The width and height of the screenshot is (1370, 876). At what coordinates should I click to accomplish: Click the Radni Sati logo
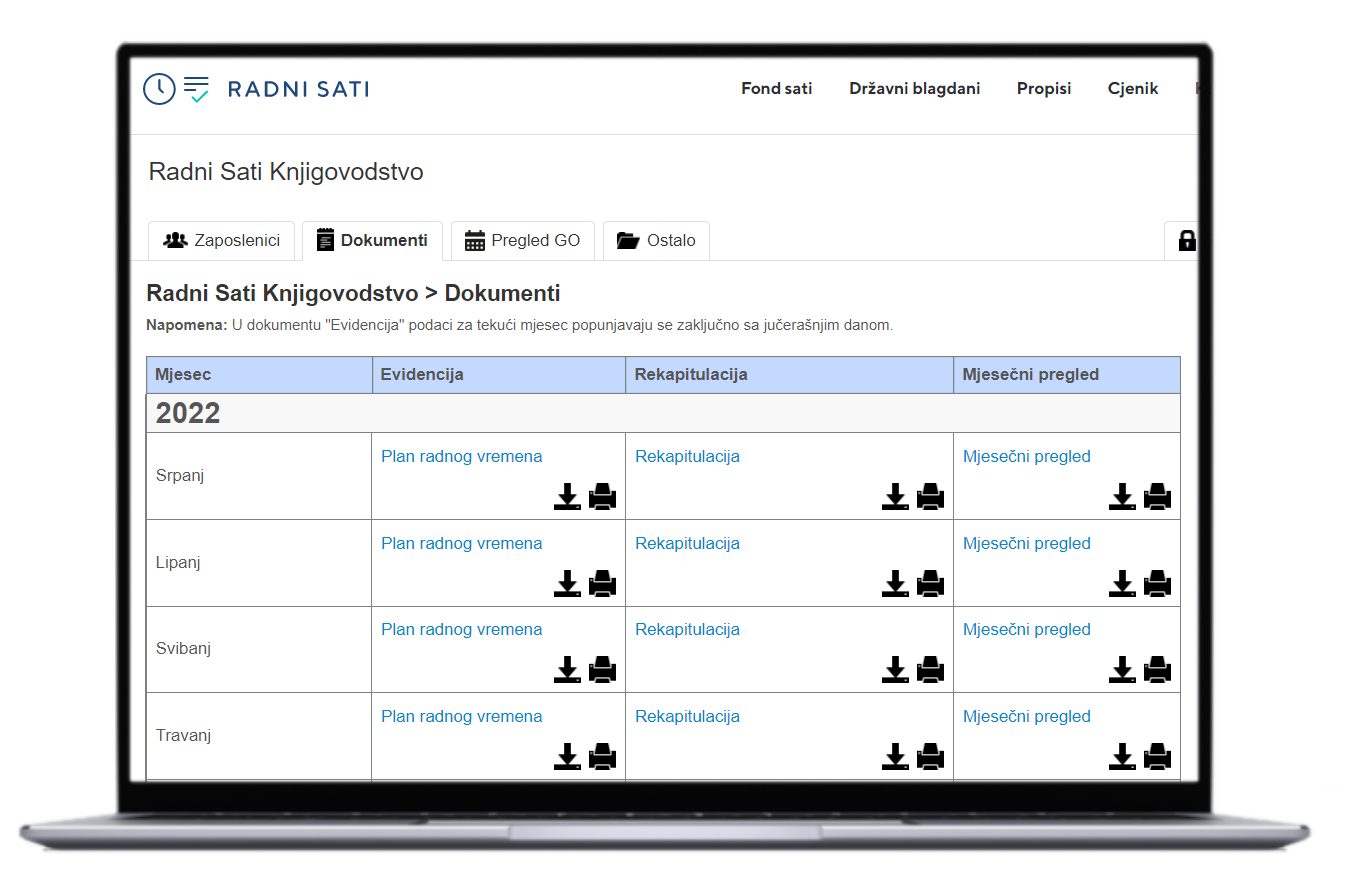(256, 89)
